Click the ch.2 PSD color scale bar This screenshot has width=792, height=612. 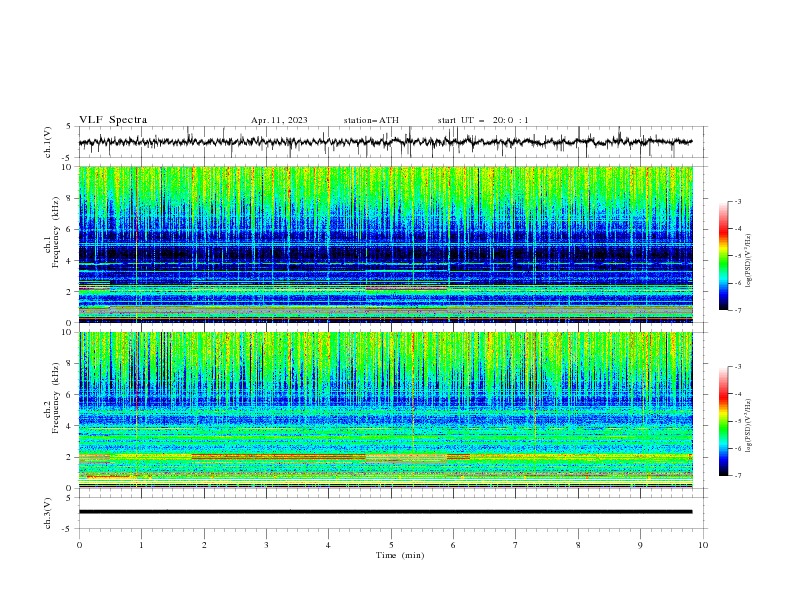pos(723,421)
